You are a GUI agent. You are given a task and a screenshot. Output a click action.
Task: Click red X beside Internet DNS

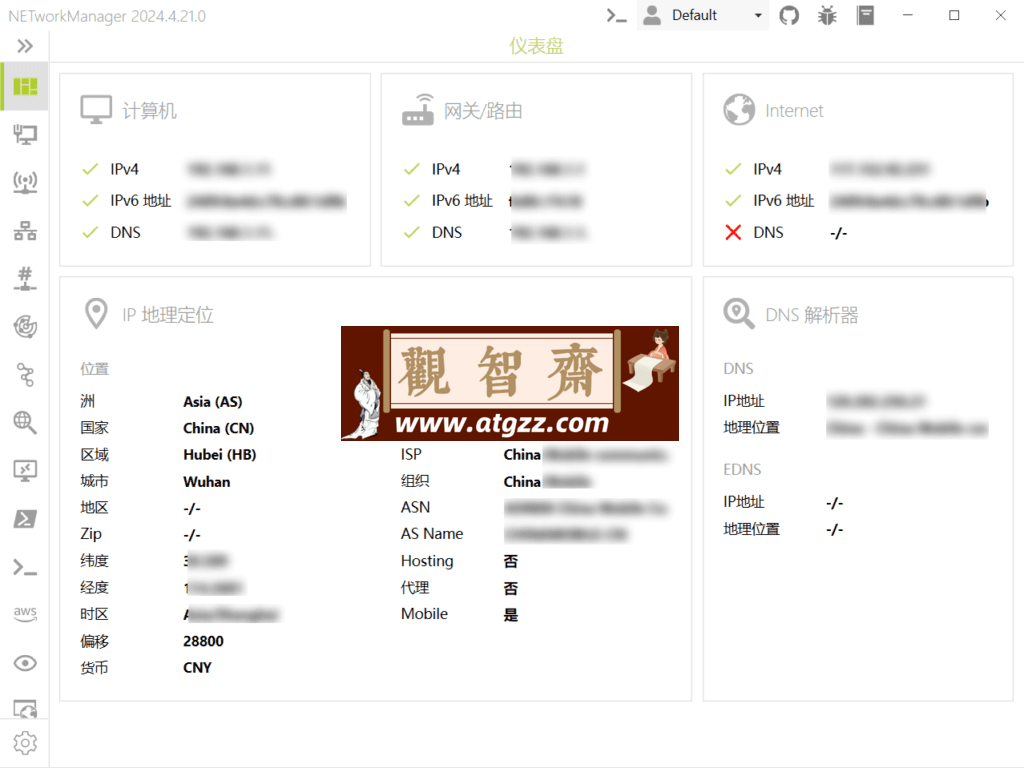[733, 232]
